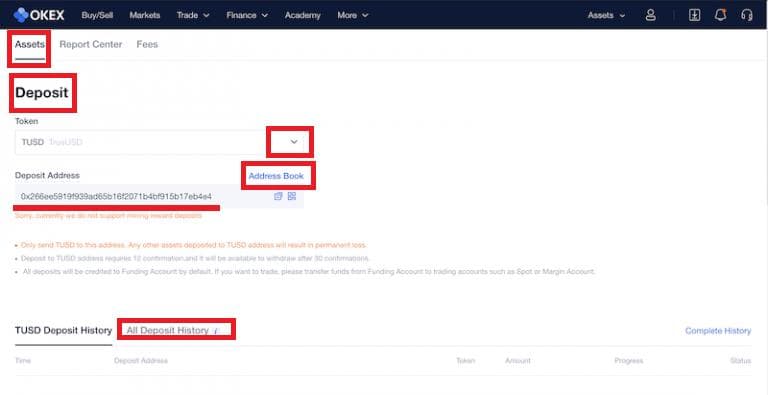Expand the More menu
The height and width of the screenshot is (395, 768).
click(x=353, y=15)
